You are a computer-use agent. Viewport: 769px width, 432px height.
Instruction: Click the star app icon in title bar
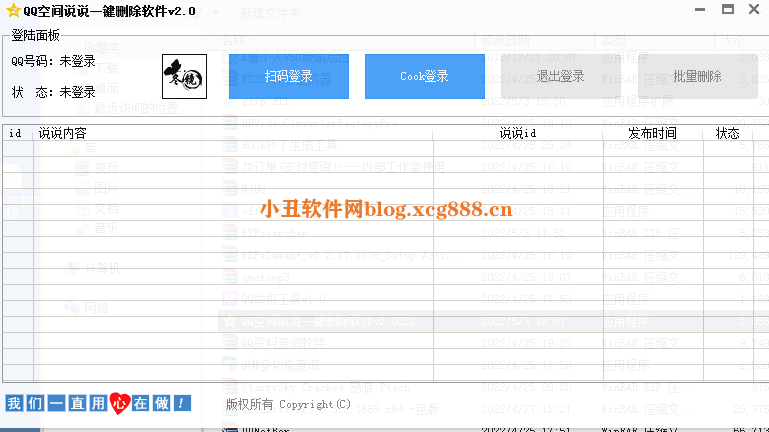tap(13, 10)
